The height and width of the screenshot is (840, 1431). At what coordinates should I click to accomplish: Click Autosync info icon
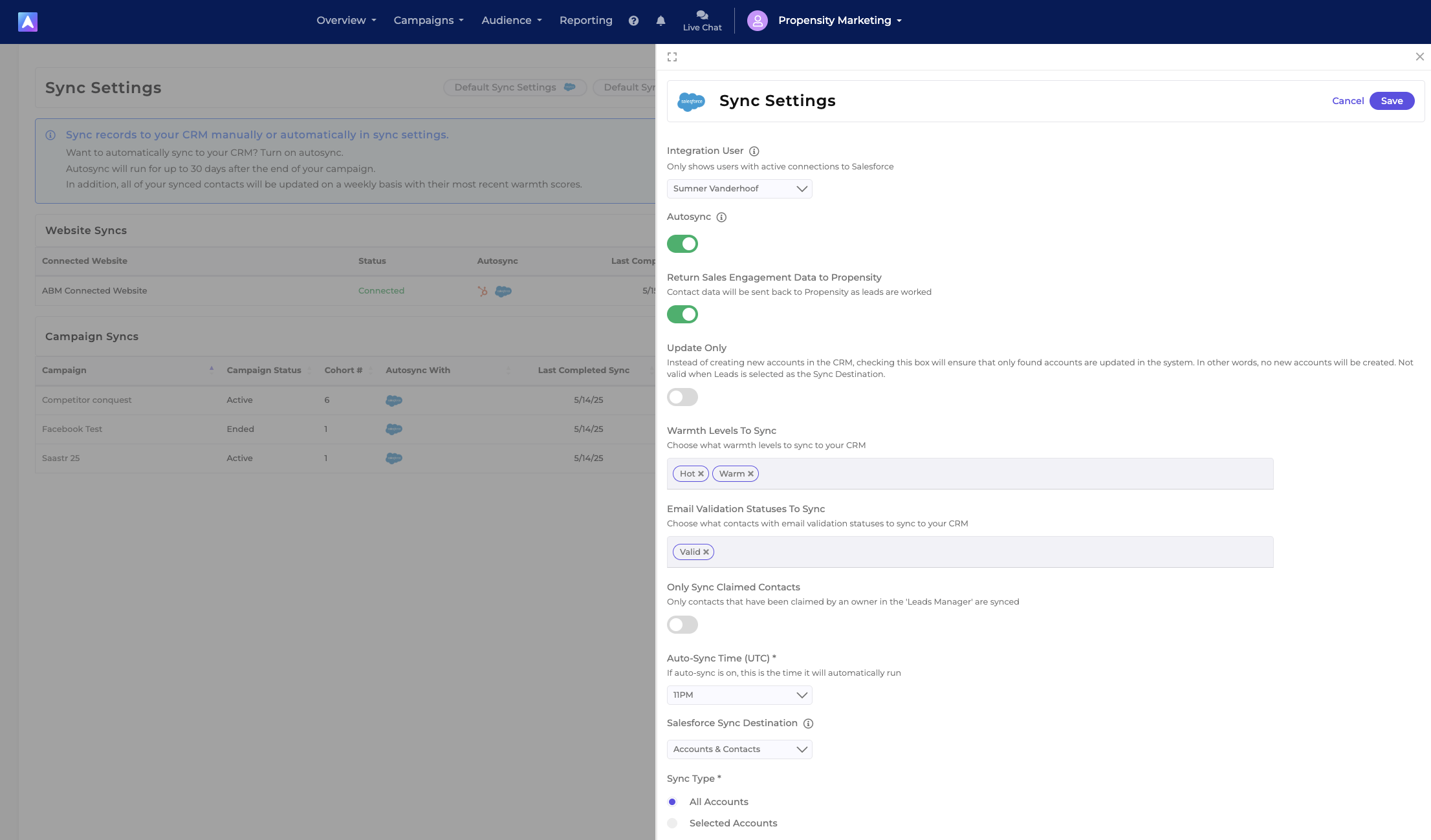pos(721,217)
